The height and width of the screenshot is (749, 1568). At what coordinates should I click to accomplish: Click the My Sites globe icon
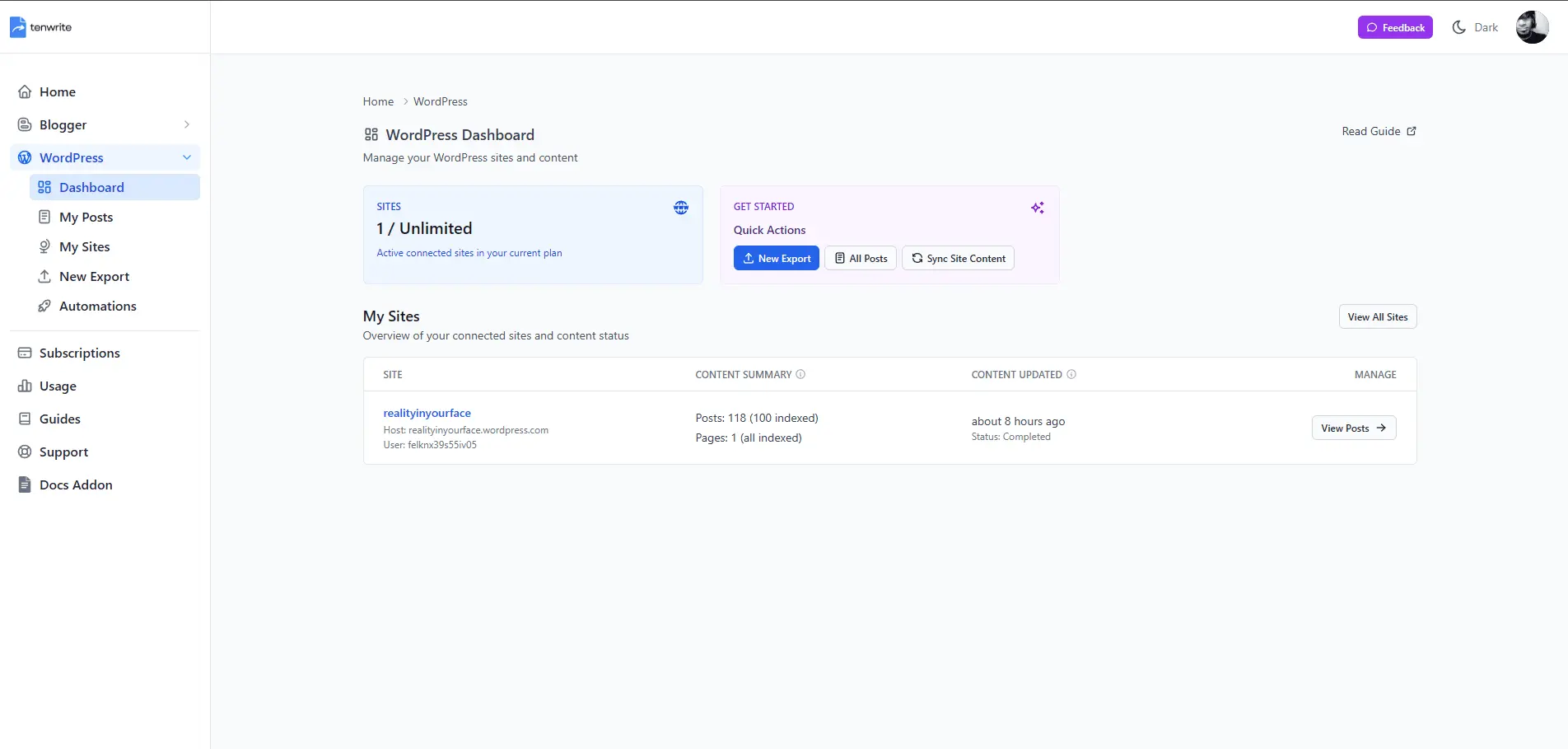coord(44,246)
